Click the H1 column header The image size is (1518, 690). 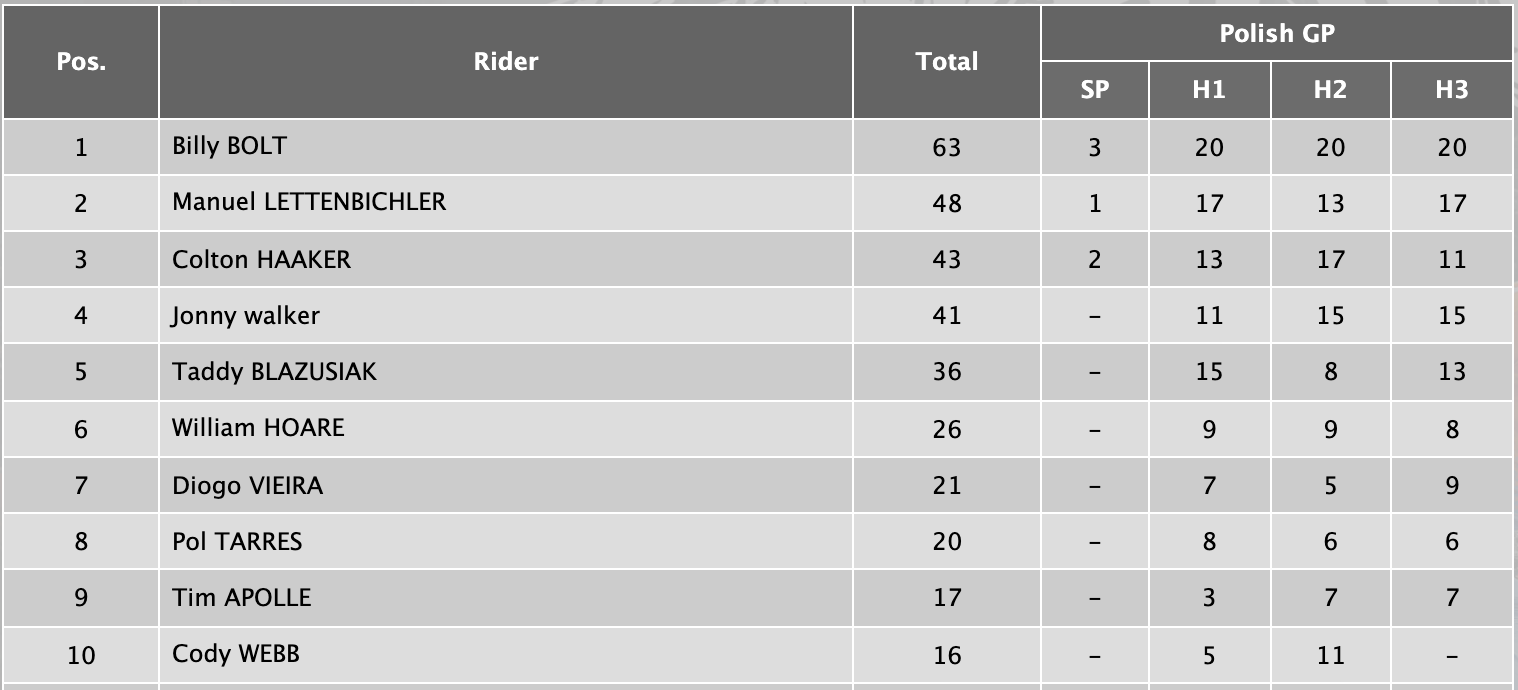[1209, 90]
